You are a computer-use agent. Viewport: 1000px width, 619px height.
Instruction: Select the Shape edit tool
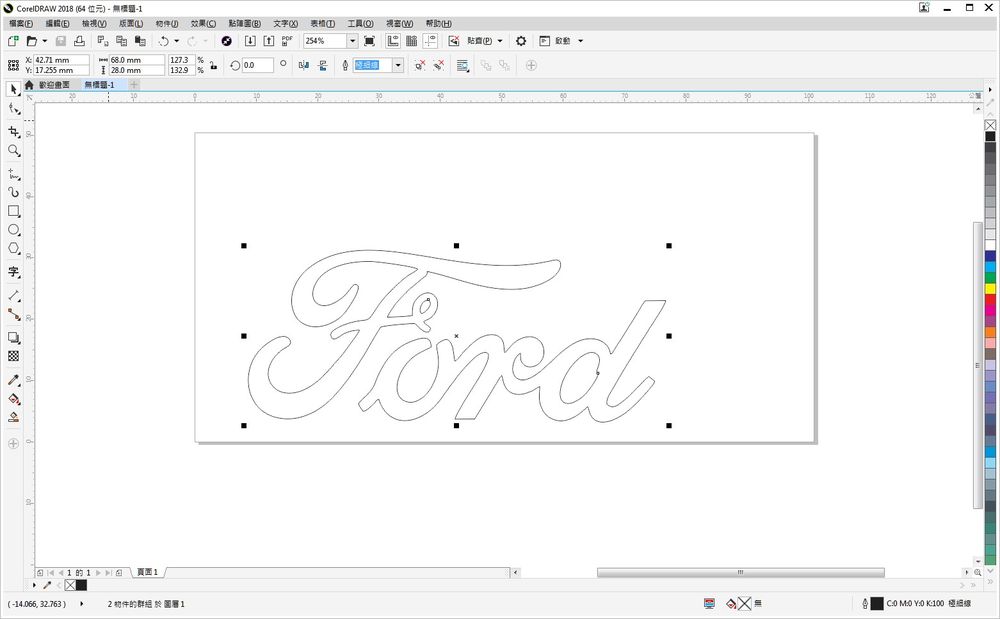(13, 109)
